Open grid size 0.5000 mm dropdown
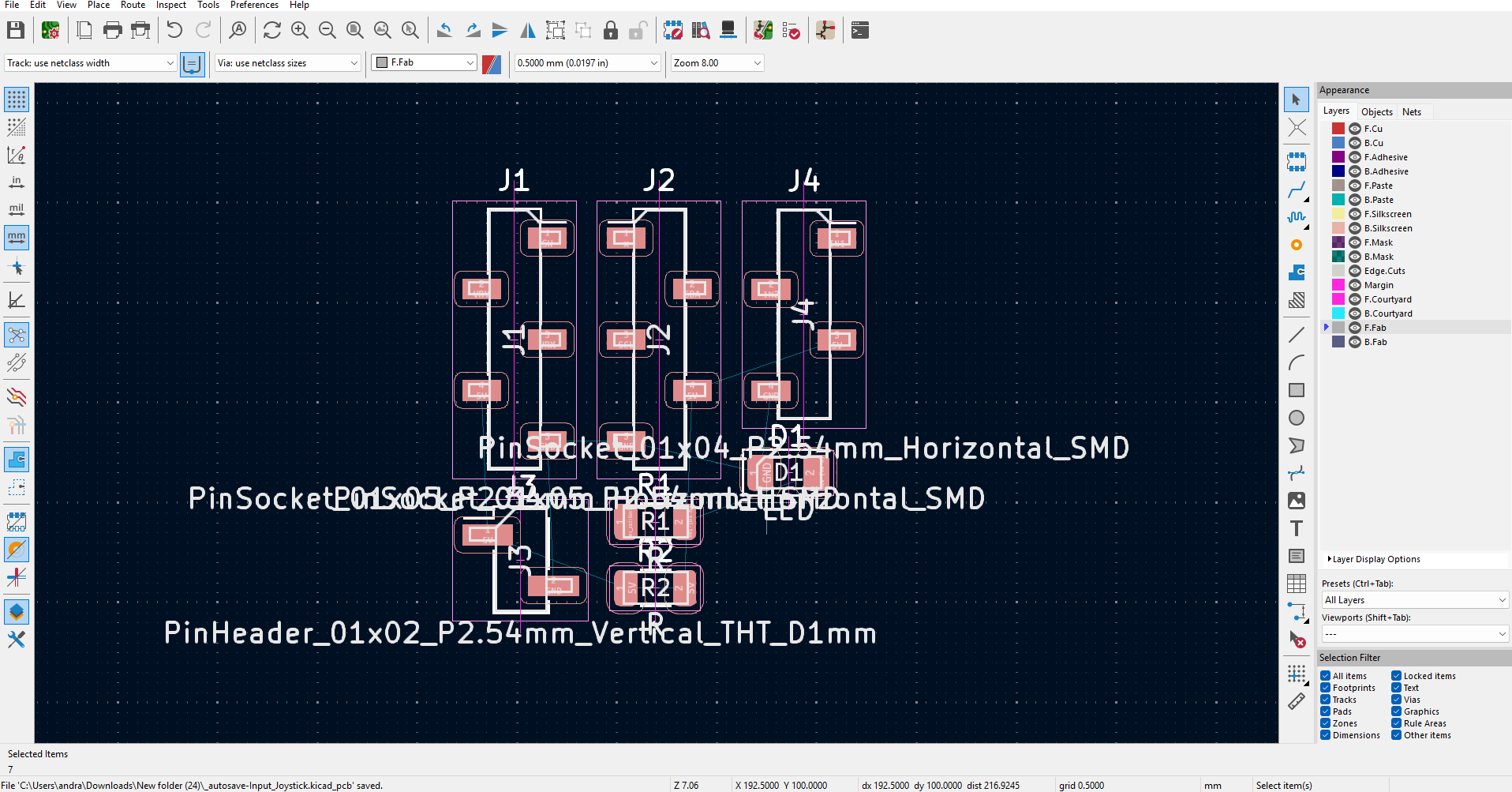 coord(587,63)
